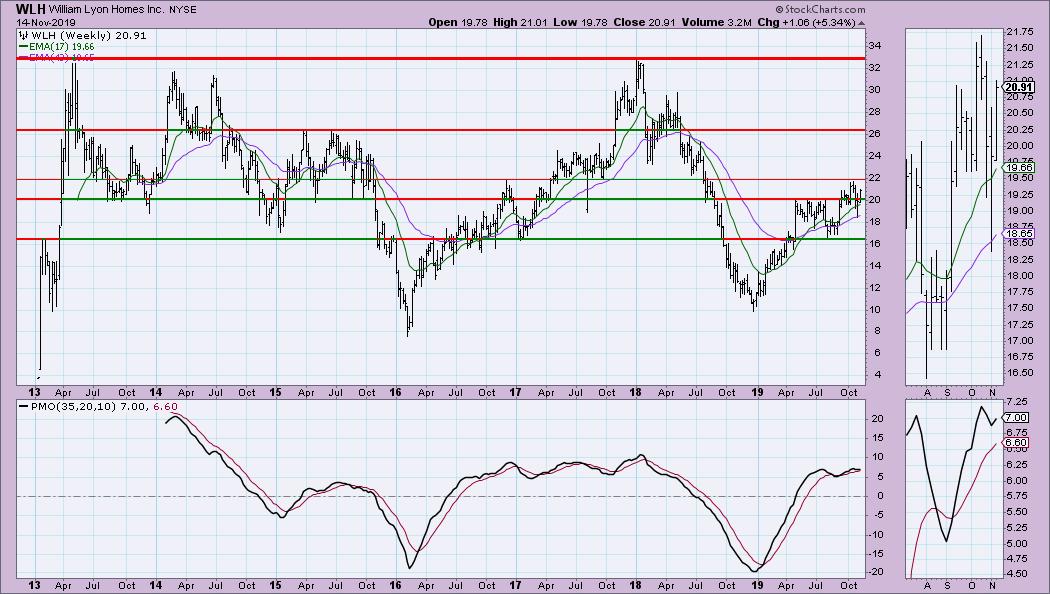Screen dimensions: 1050x594
Task: Click the up-arrow triangle beside the Chg value
Action: [x=862, y=23]
